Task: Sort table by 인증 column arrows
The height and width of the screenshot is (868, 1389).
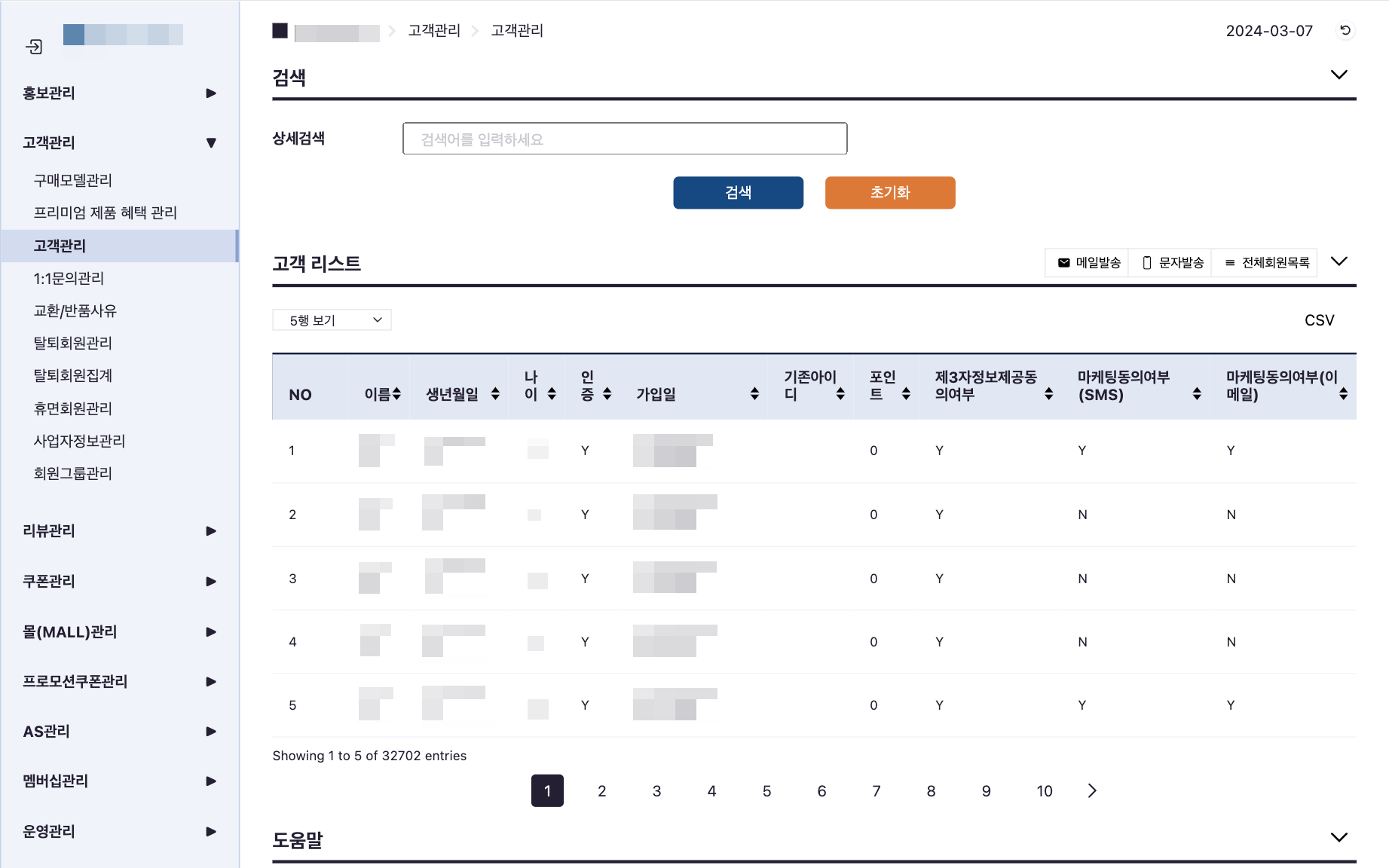Action: click(x=607, y=394)
